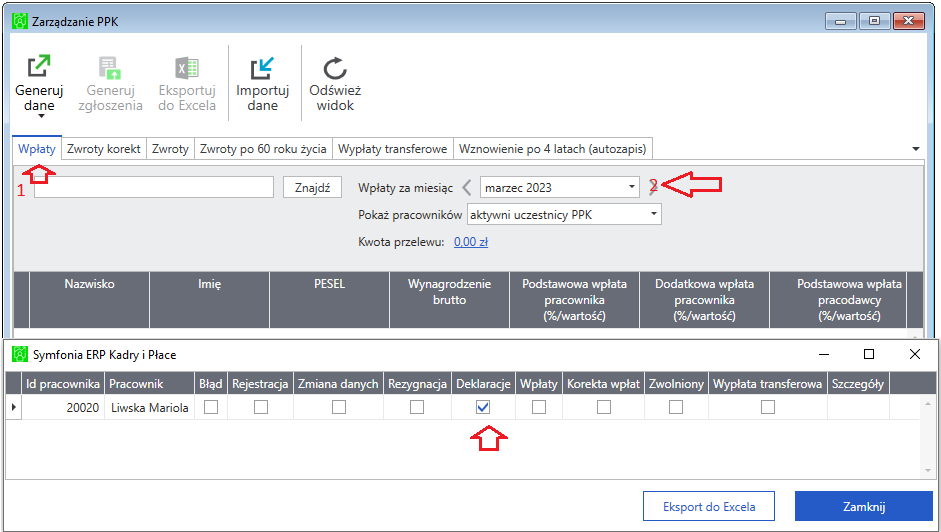The image size is (941, 532).
Task: Click the Podstawowa wpłata pracodawcy column header
Action: tap(838, 300)
